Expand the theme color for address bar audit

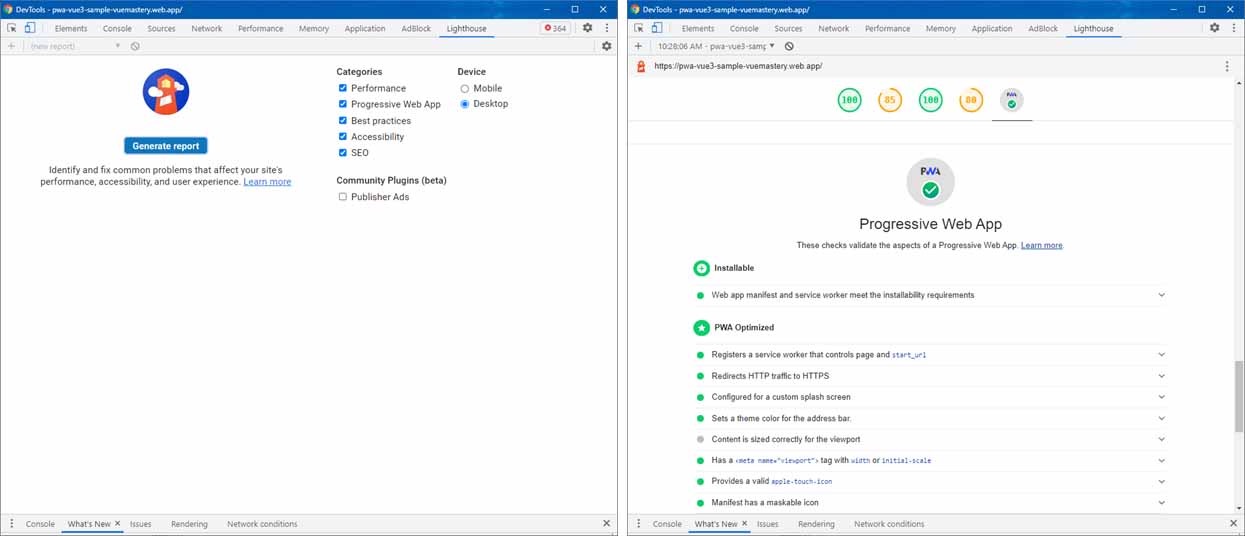pos(1161,418)
